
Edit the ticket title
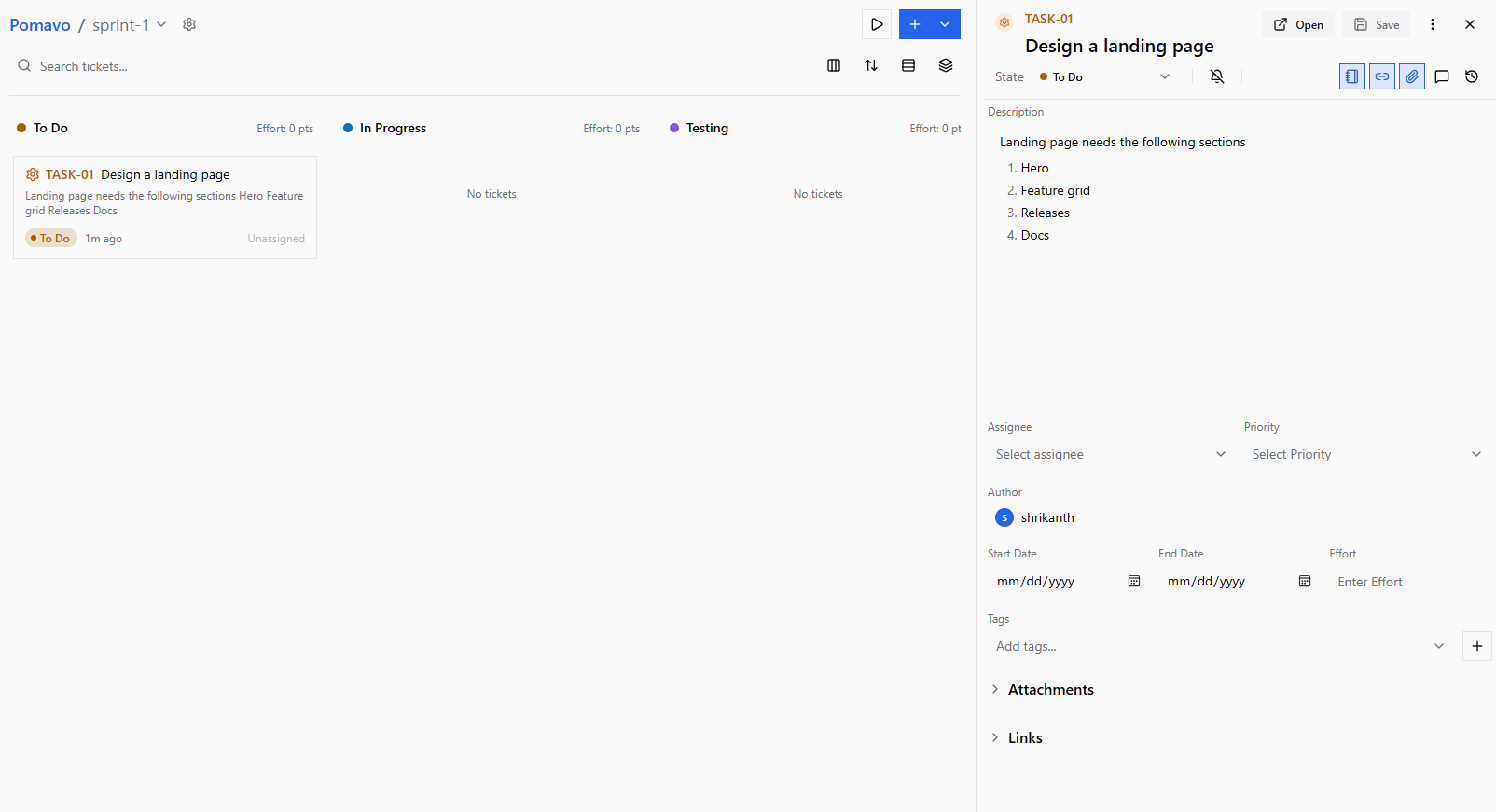[1119, 46]
